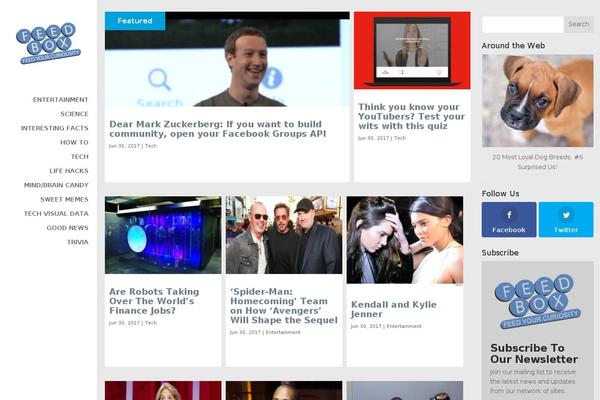This screenshot has height=400, width=600.
Task: Click the Featured badge label
Action: pyautogui.click(x=135, y=21)
